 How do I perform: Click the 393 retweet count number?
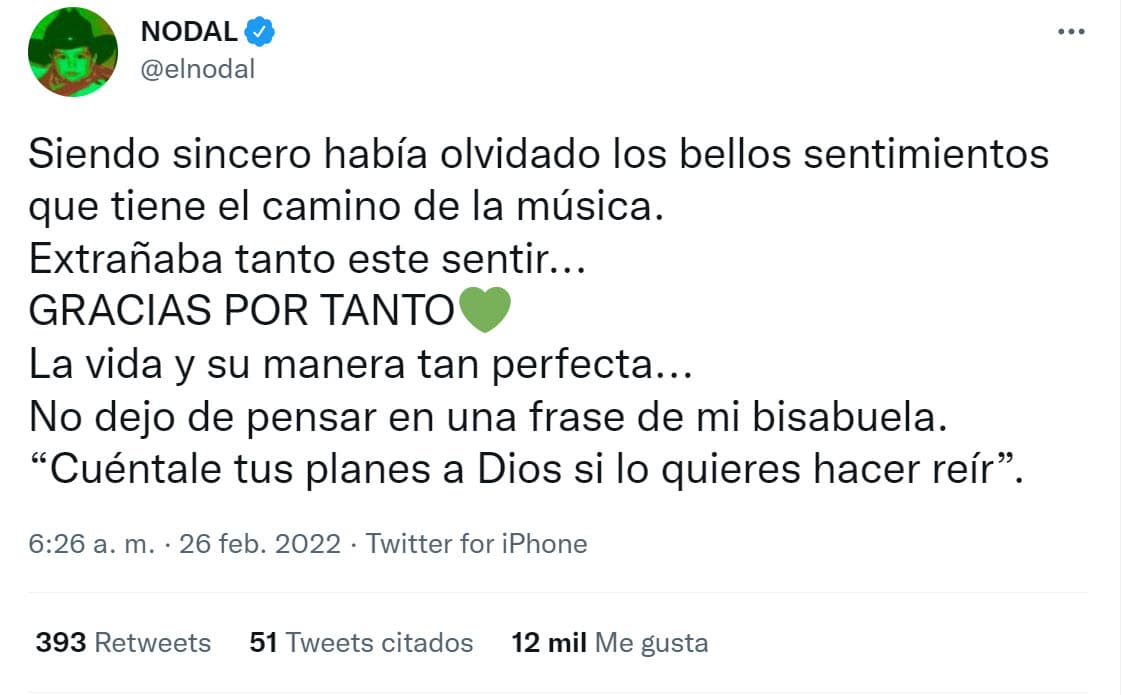[x=57, y=643]
